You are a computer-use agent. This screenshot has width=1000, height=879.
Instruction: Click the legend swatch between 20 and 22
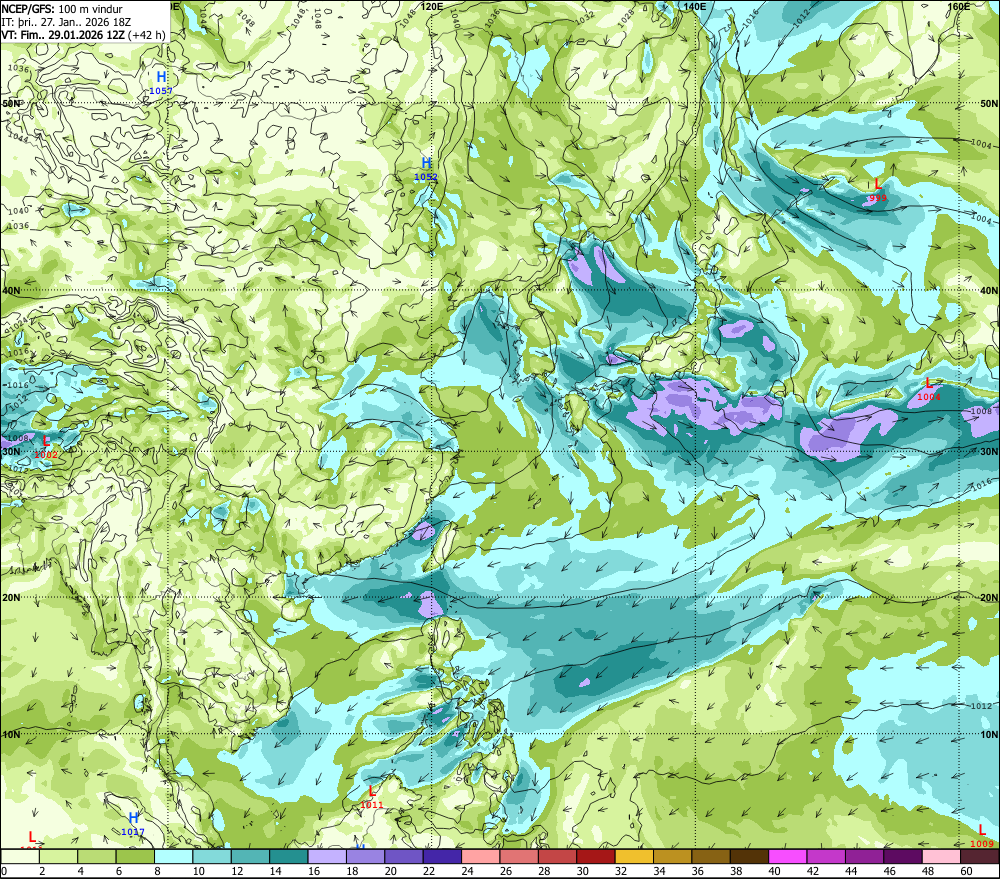(x=404, y=856)
